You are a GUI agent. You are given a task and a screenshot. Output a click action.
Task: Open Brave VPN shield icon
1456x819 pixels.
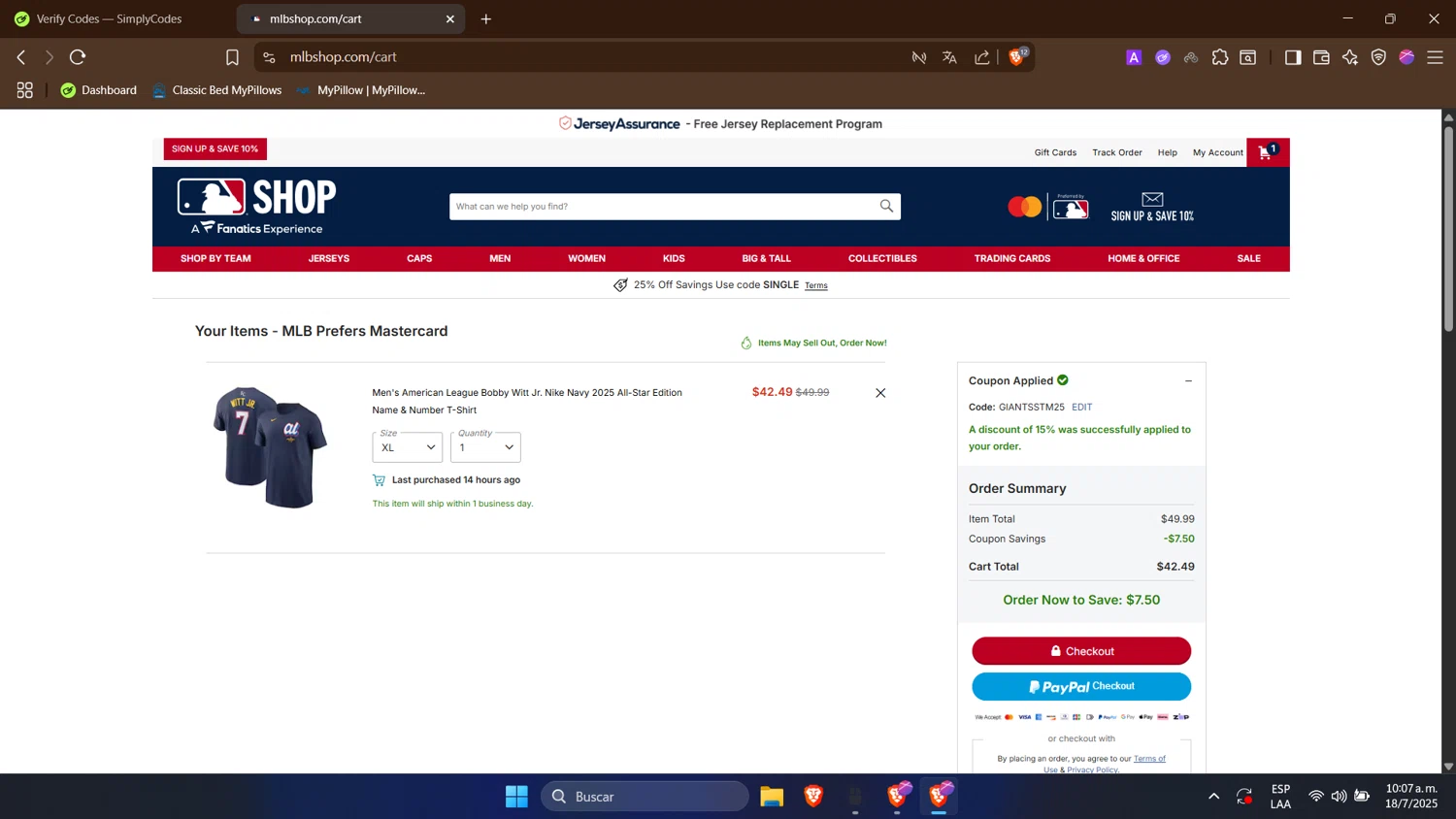pos(1378,57)
